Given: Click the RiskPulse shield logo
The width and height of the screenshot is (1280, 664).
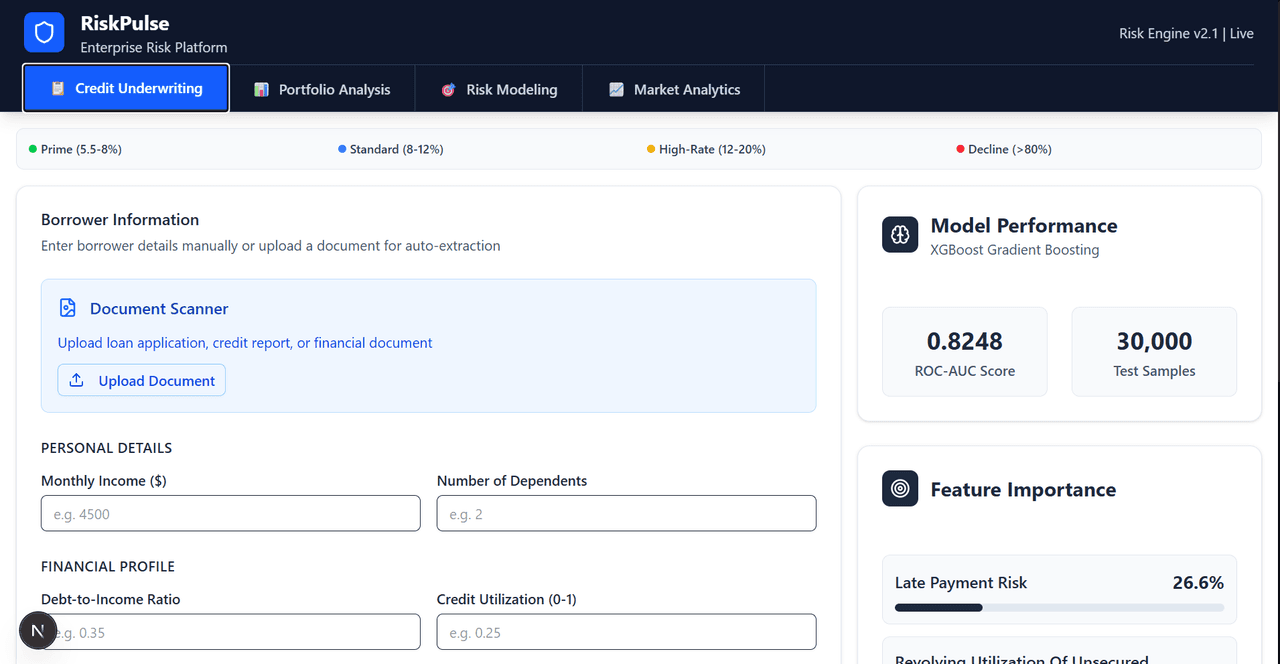Looking at the screenshot, I should pos(43,31).
